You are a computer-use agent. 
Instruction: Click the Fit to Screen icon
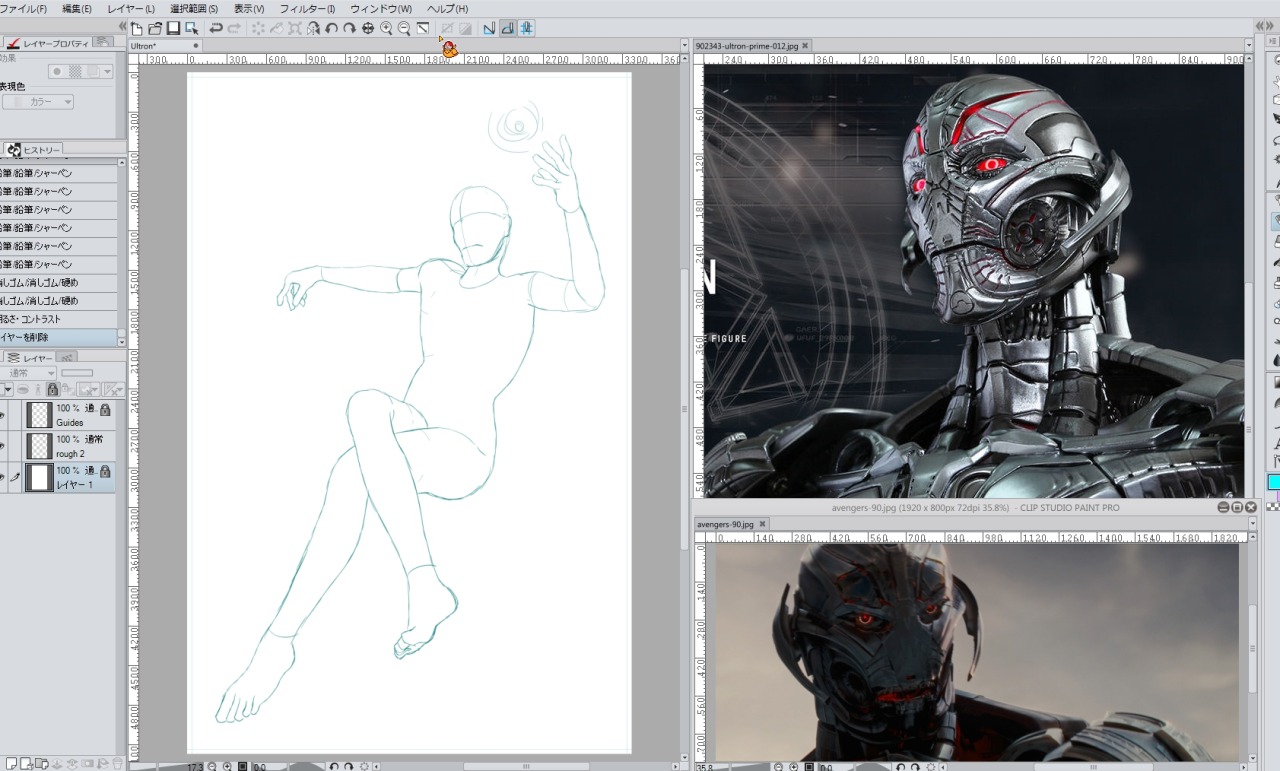(x=423, y=29)
